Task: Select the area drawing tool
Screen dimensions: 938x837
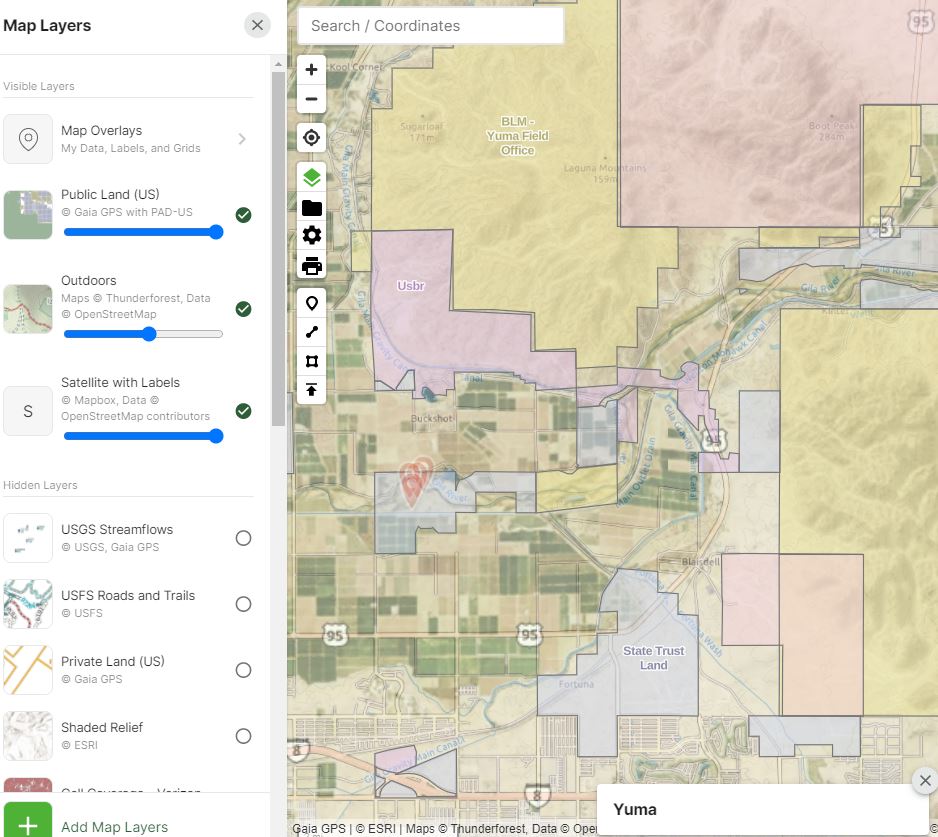Action: [x=310, y=360]
